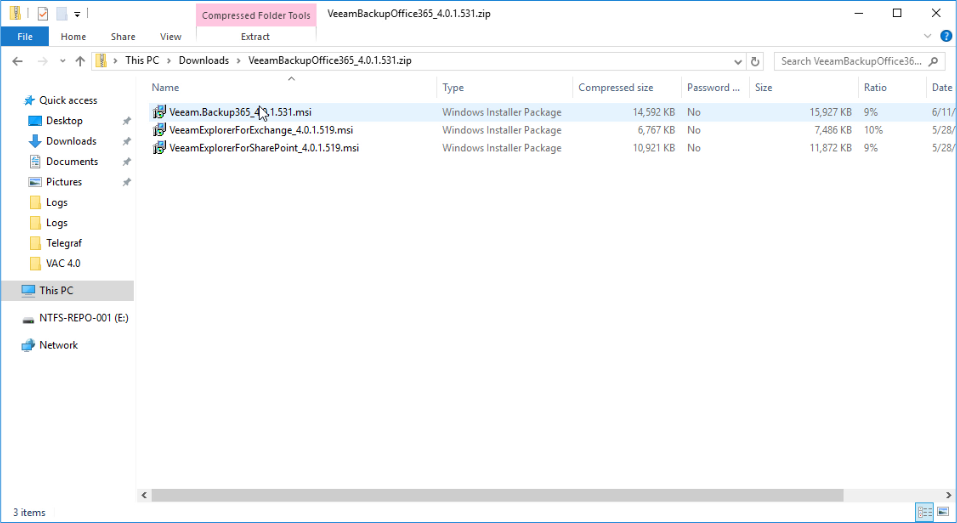The width and height of the screenshot is (957, 523).
Task: Click the 14,592 KB compressed size cell
Action: point(654,112)
